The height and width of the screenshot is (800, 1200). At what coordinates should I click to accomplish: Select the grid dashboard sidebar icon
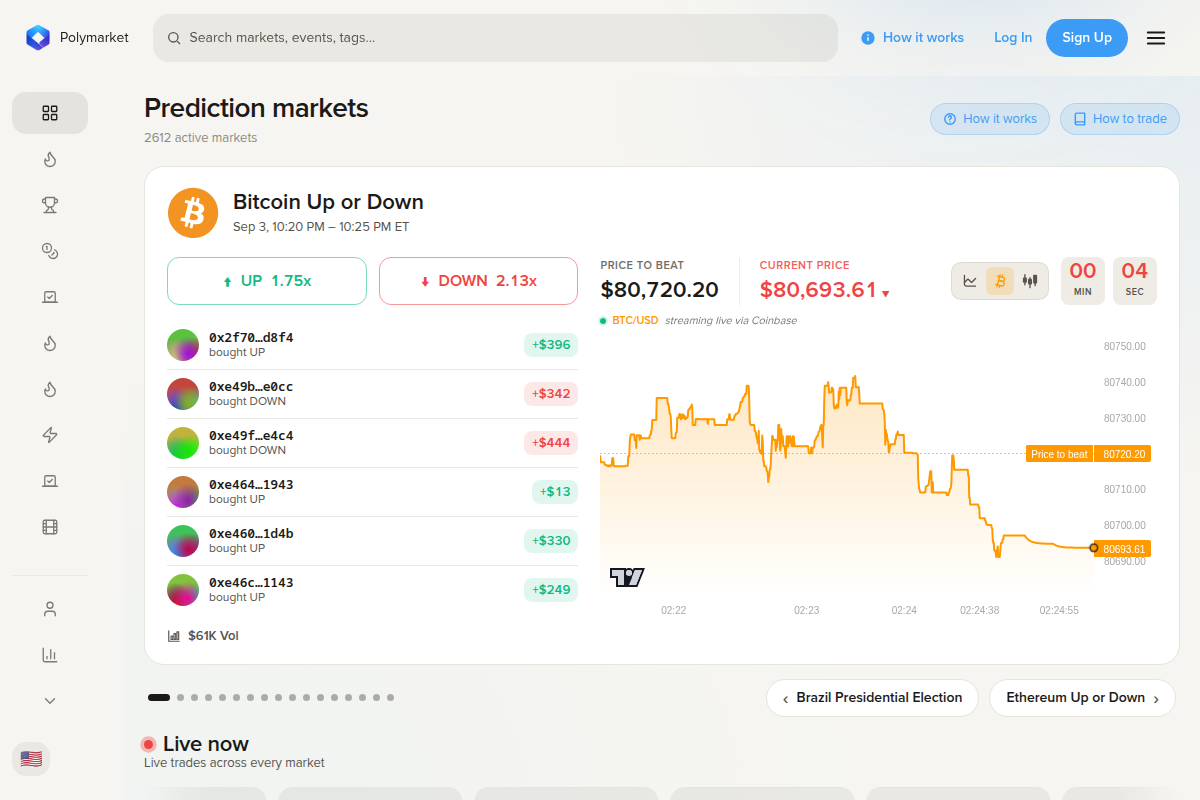coord(50,113)
